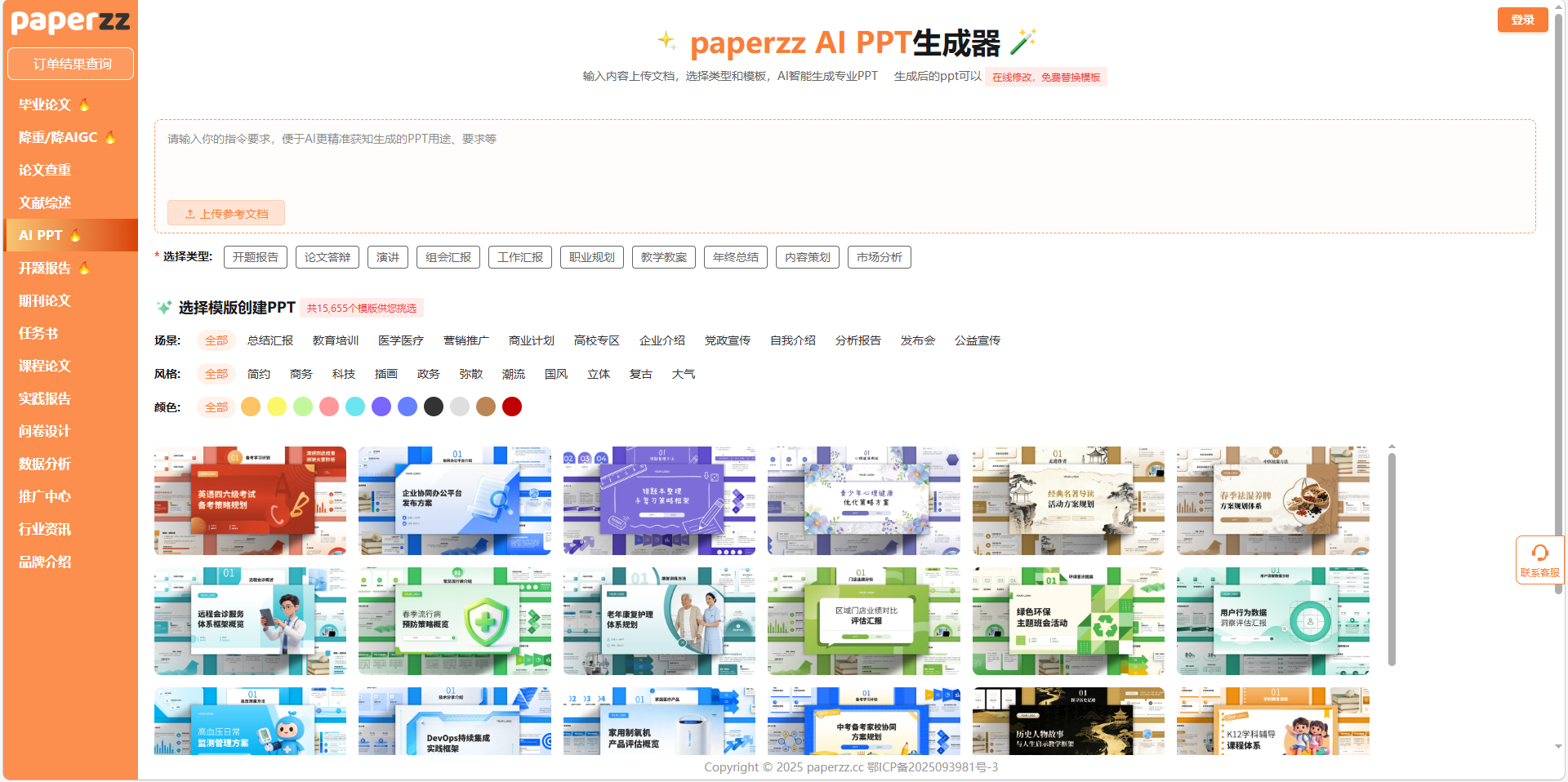Click the PPT instruction text input area
This screenshot has width=1568, height=782.
[x=844, y=163]
